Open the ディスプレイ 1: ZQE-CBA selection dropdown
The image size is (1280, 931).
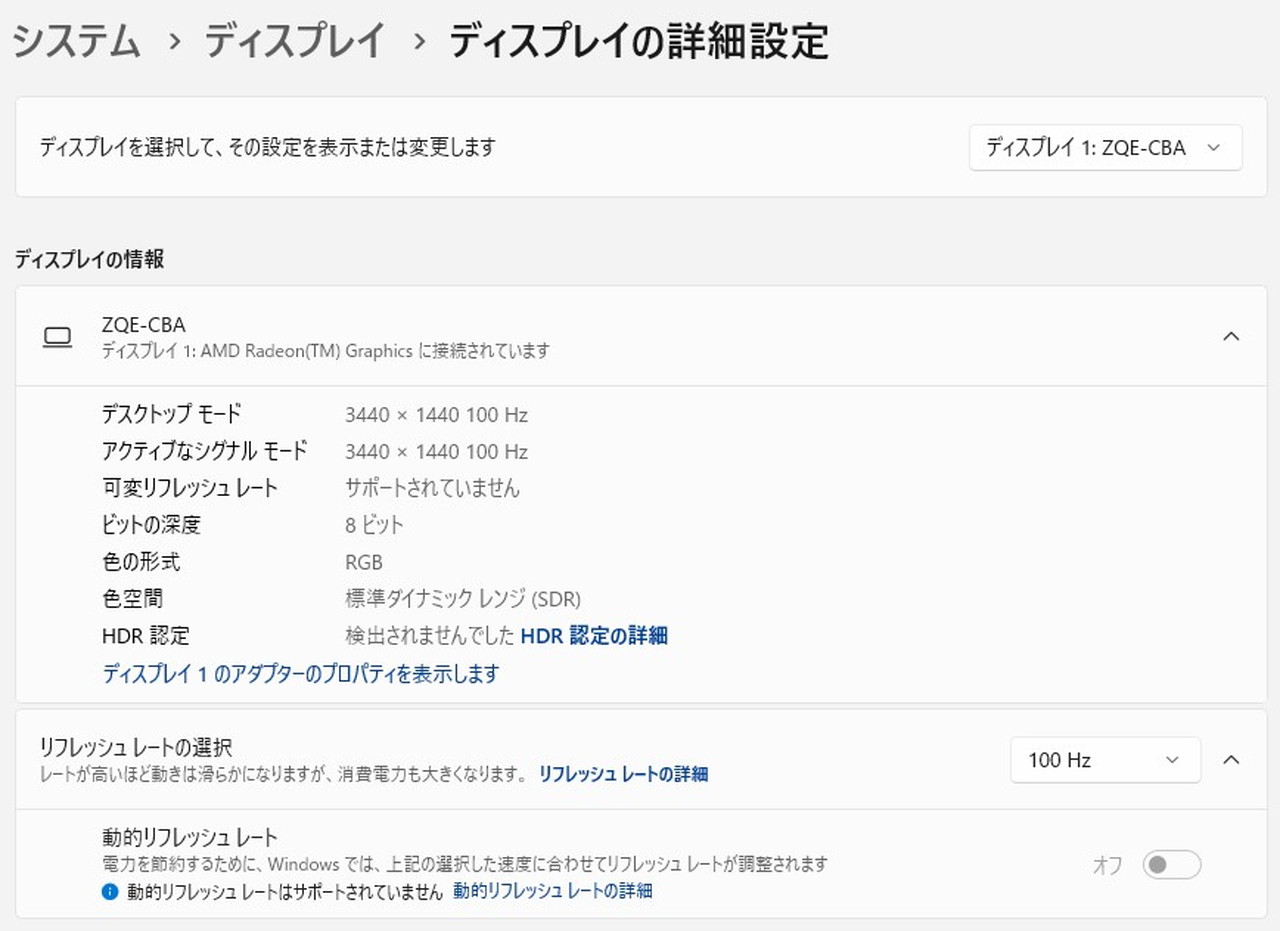click(x=1105, y=148)
